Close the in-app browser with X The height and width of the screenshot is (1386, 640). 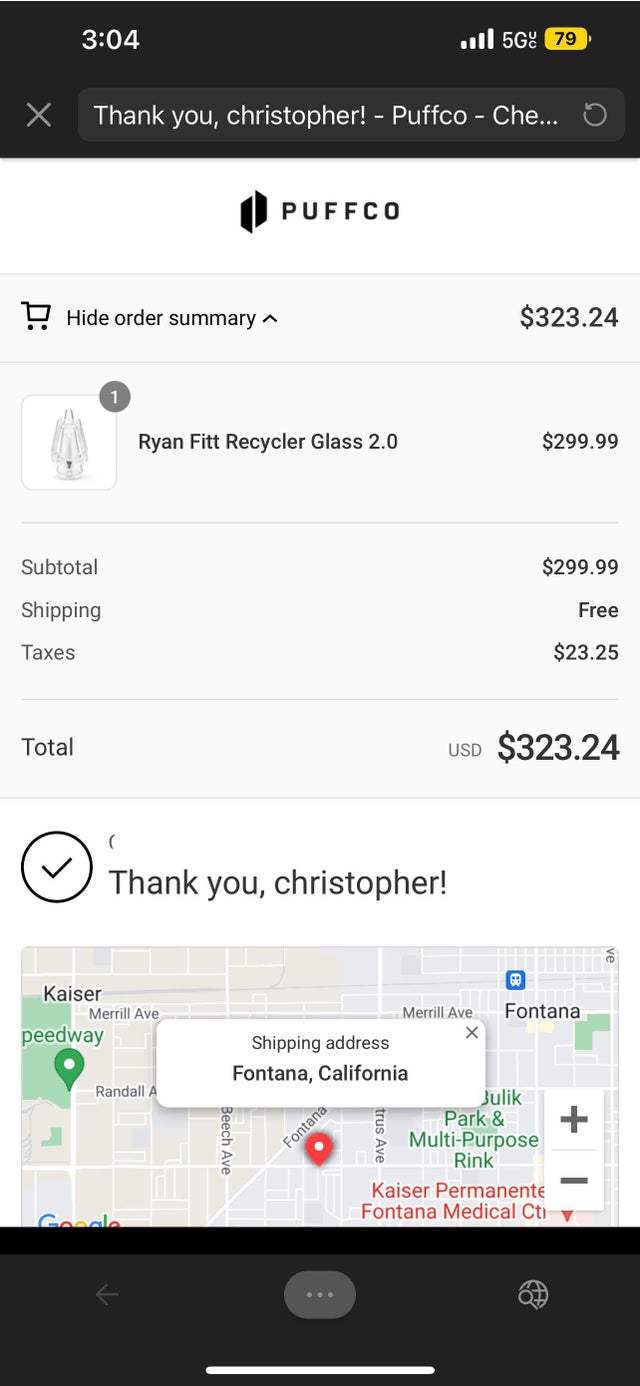[38, 115]
